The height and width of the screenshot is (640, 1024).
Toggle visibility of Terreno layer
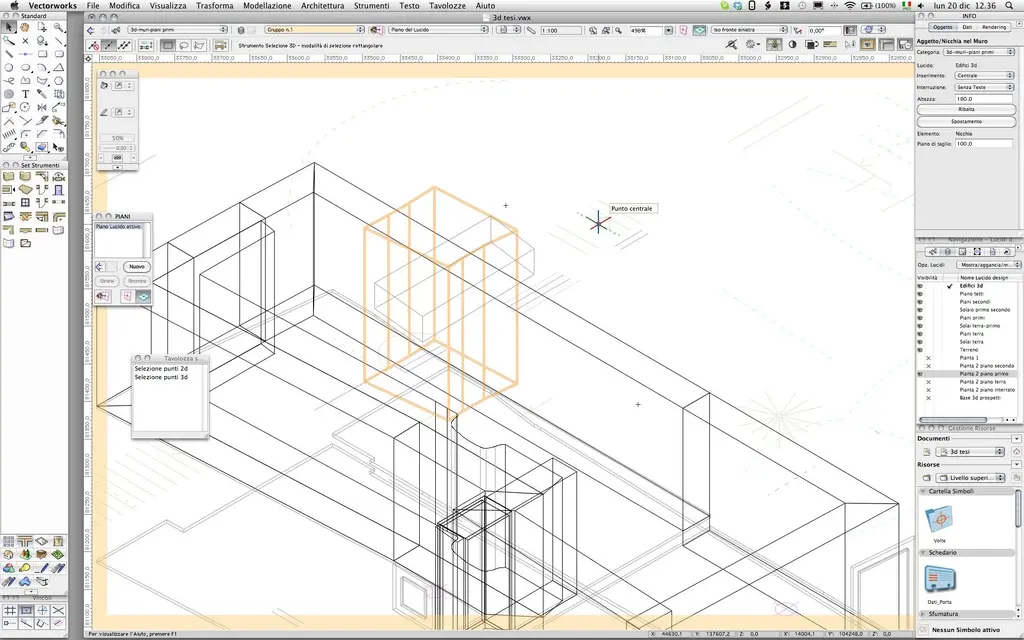click(920, 349)
